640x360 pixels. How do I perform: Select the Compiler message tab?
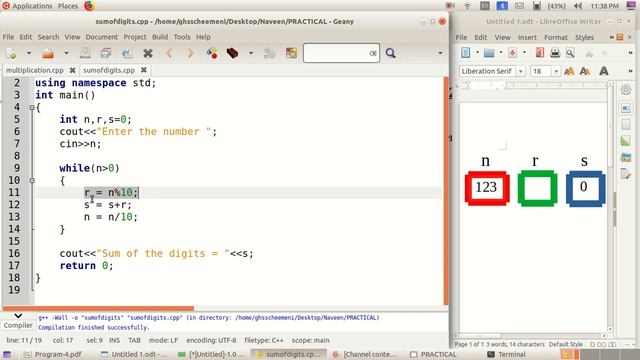18,325
